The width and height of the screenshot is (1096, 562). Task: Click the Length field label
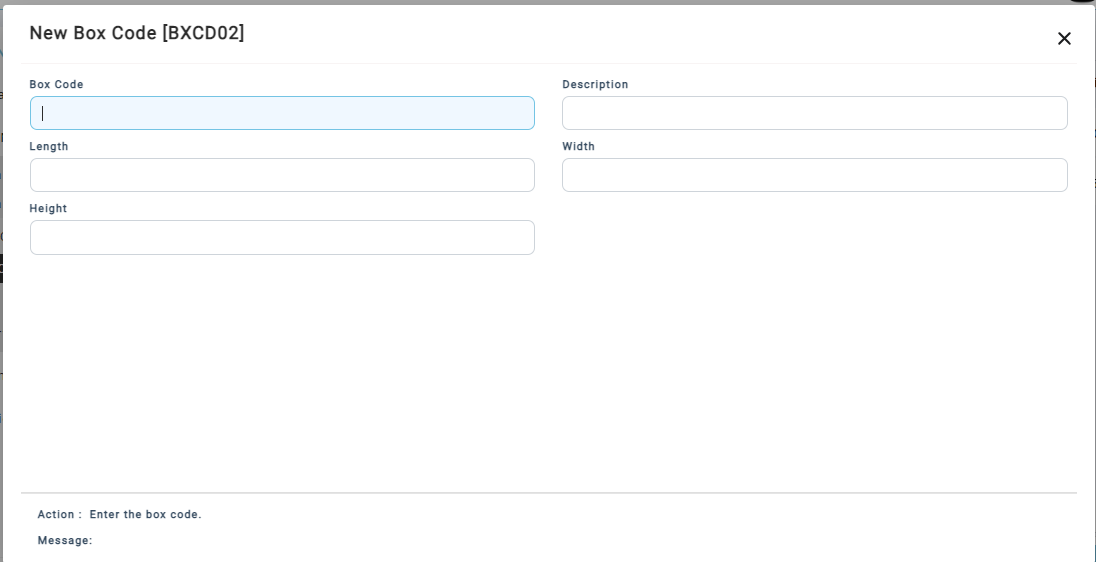click(49, 147)
